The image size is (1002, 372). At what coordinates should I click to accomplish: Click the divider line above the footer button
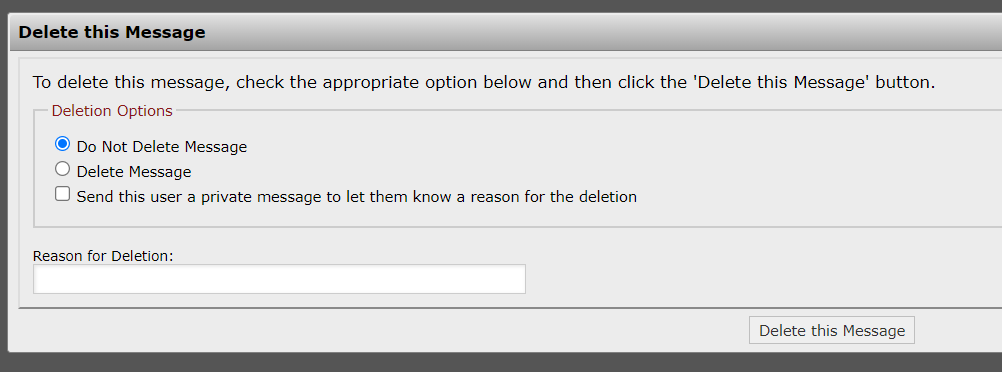[510, 308]
